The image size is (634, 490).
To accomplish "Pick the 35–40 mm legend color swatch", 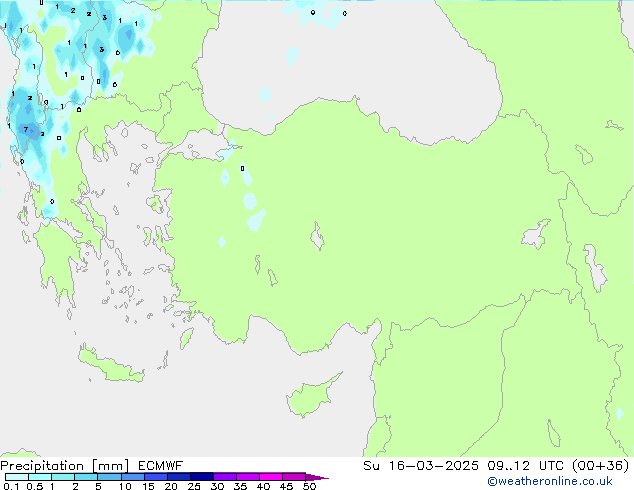I will (x=247, y=477).
